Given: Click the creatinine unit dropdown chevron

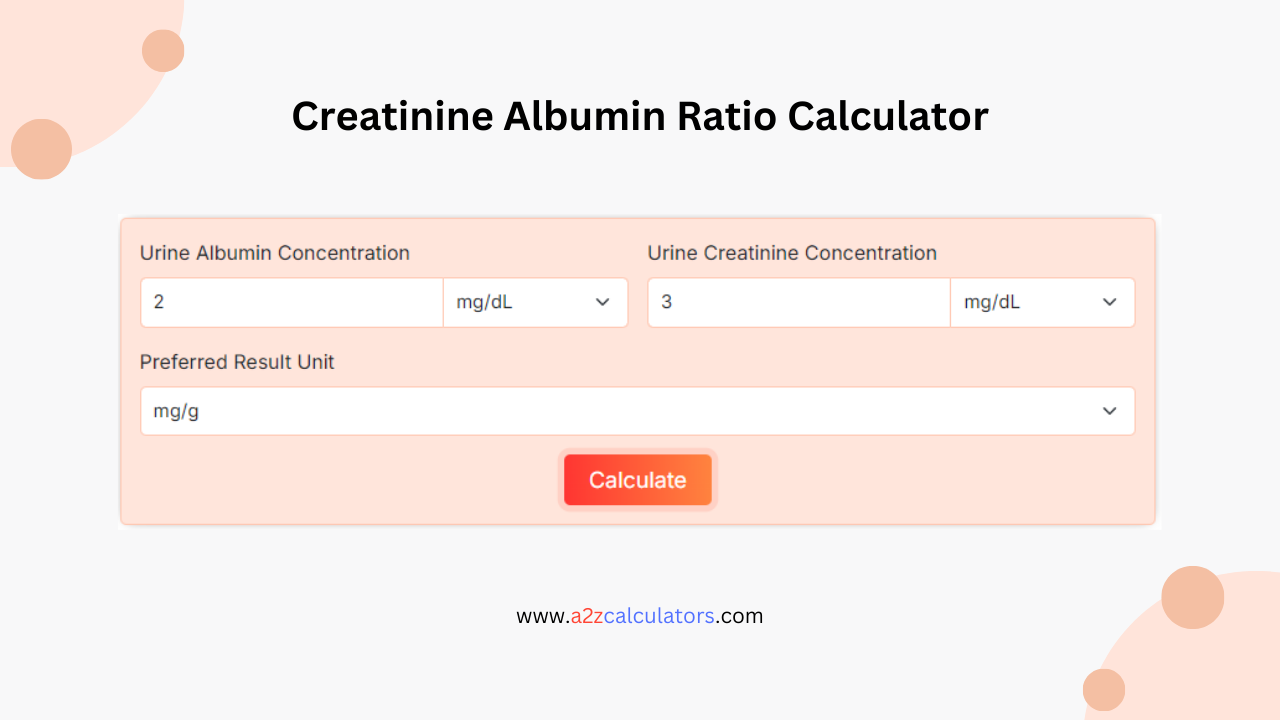Looking at the screenshot, I should (1110, 302).
